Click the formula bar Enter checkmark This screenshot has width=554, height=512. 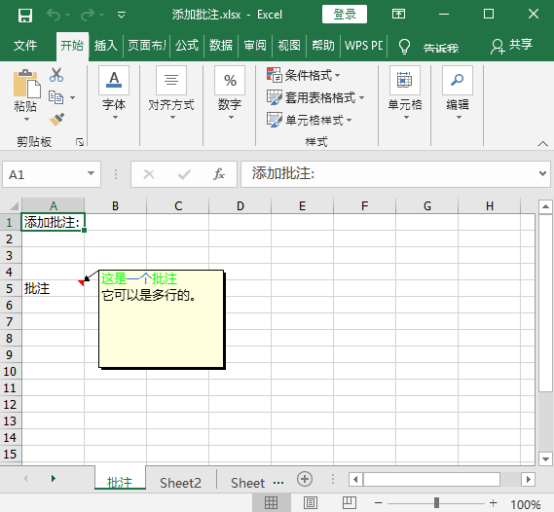(x=184, y=174)
